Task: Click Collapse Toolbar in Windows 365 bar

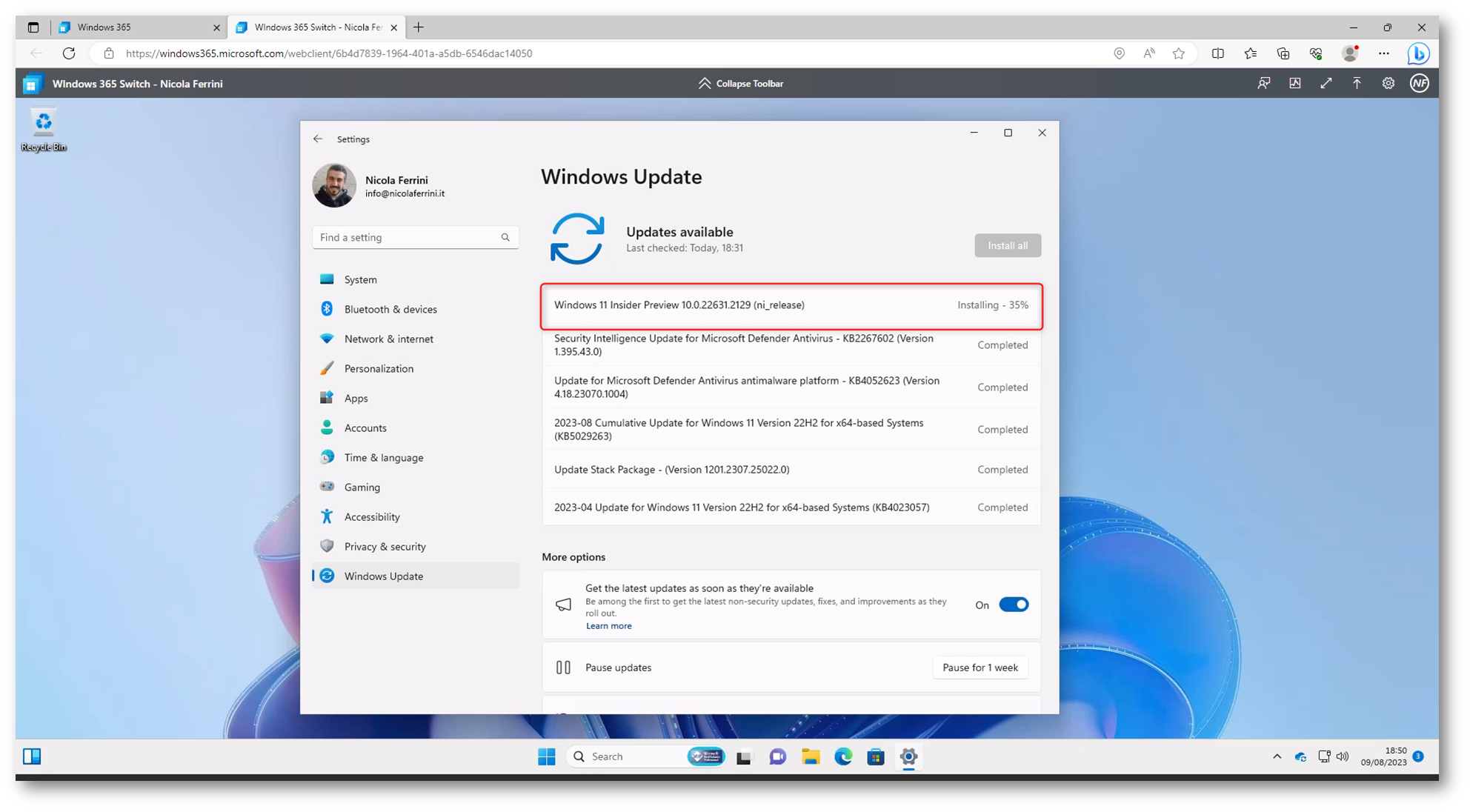Action: coord(740,84)
